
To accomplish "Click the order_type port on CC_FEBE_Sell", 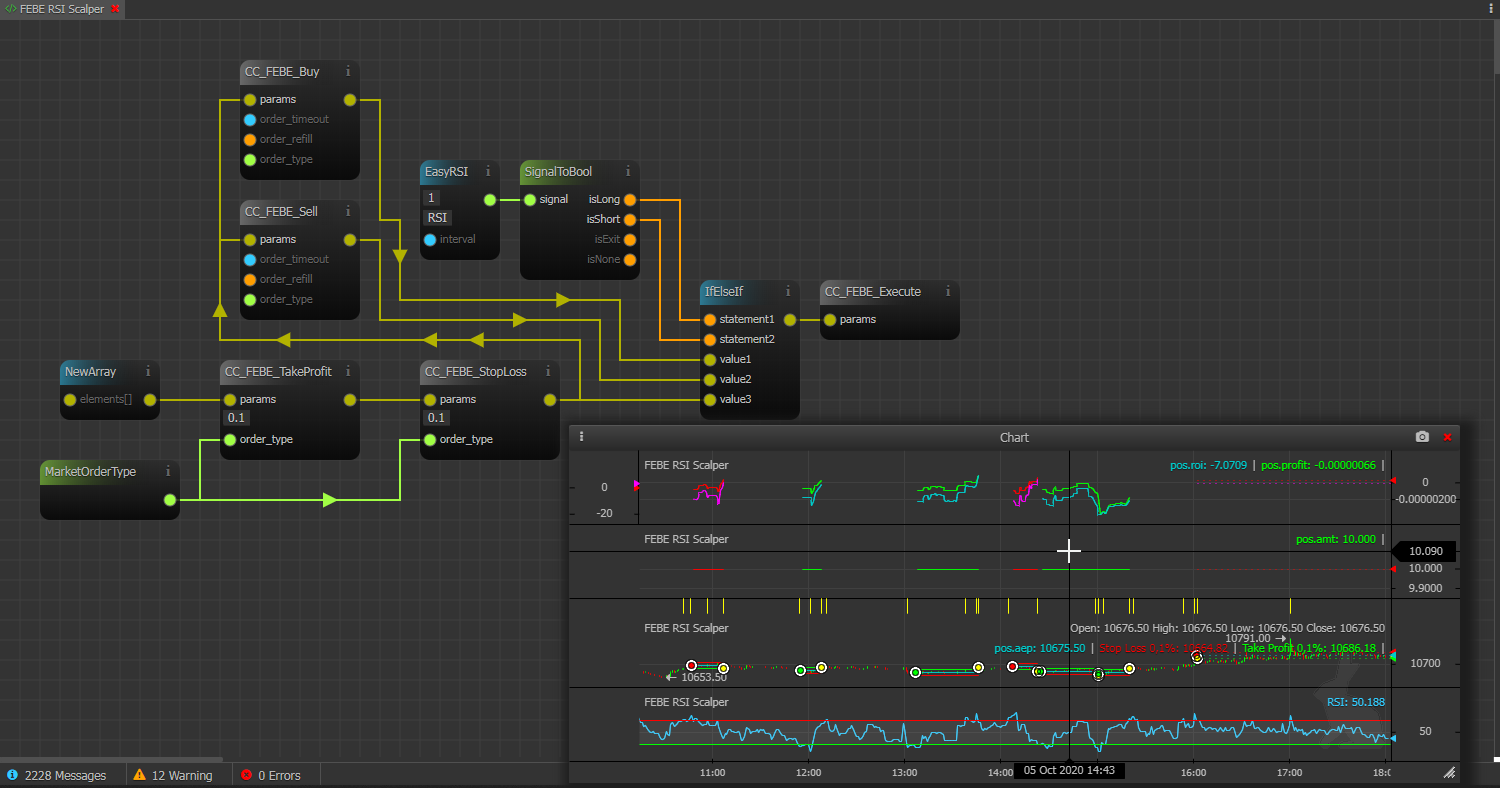I will (x=250, y=299).
